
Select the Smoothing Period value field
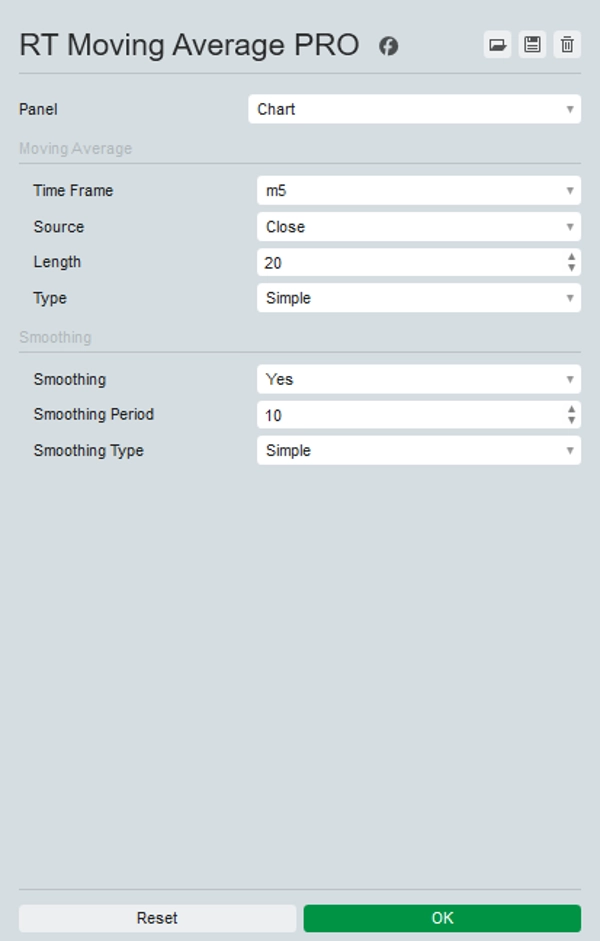pos(400,414)
